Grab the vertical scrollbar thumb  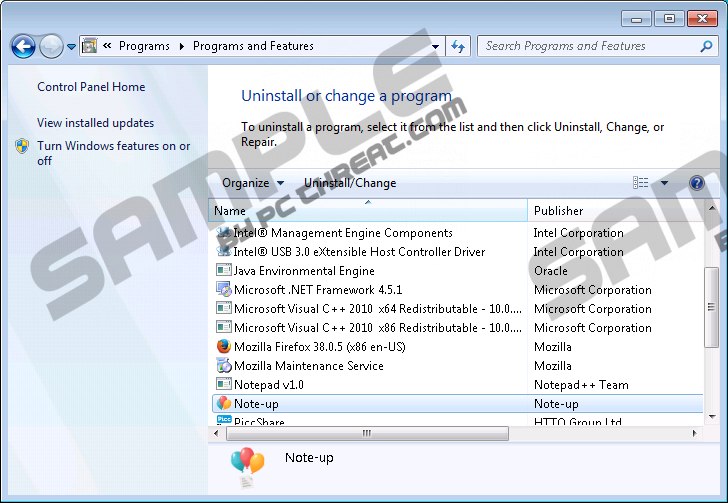711,307
